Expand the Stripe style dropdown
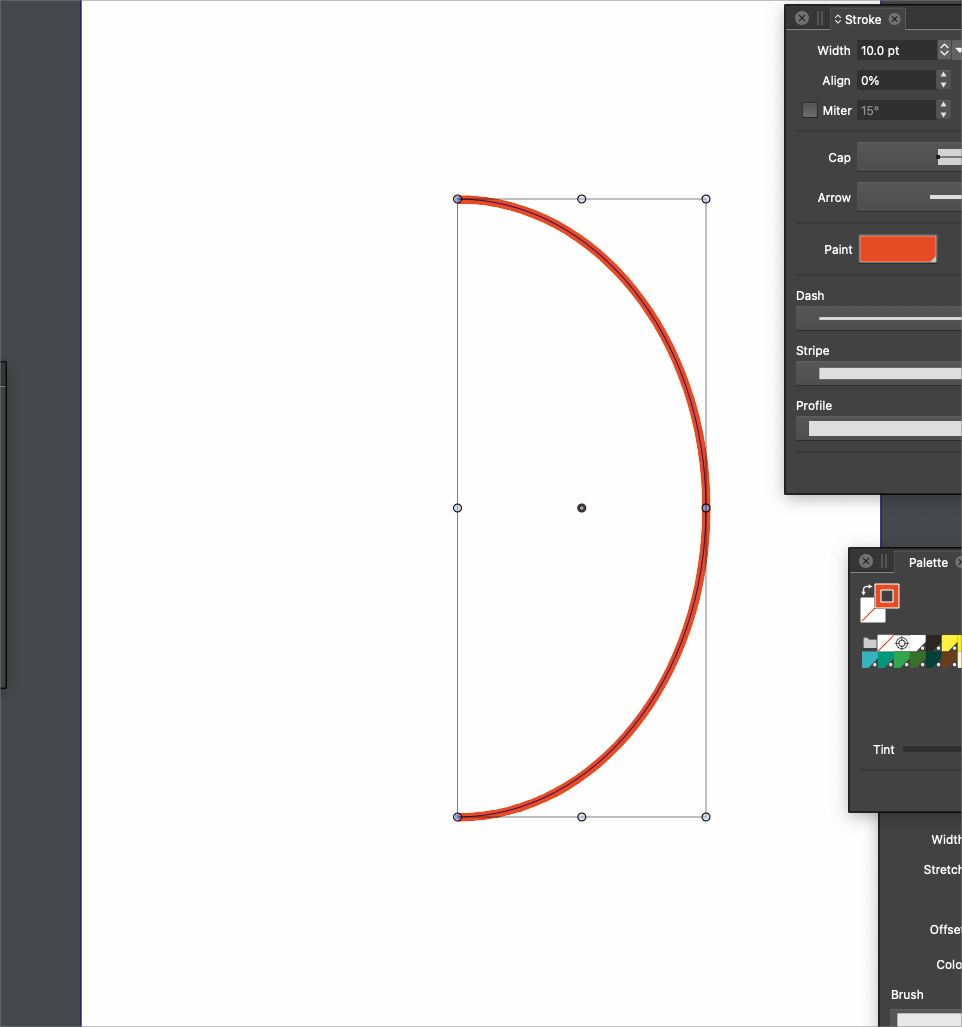Image resolution: width=962 pixels, height=1027 pixels. tap(880, 373)
